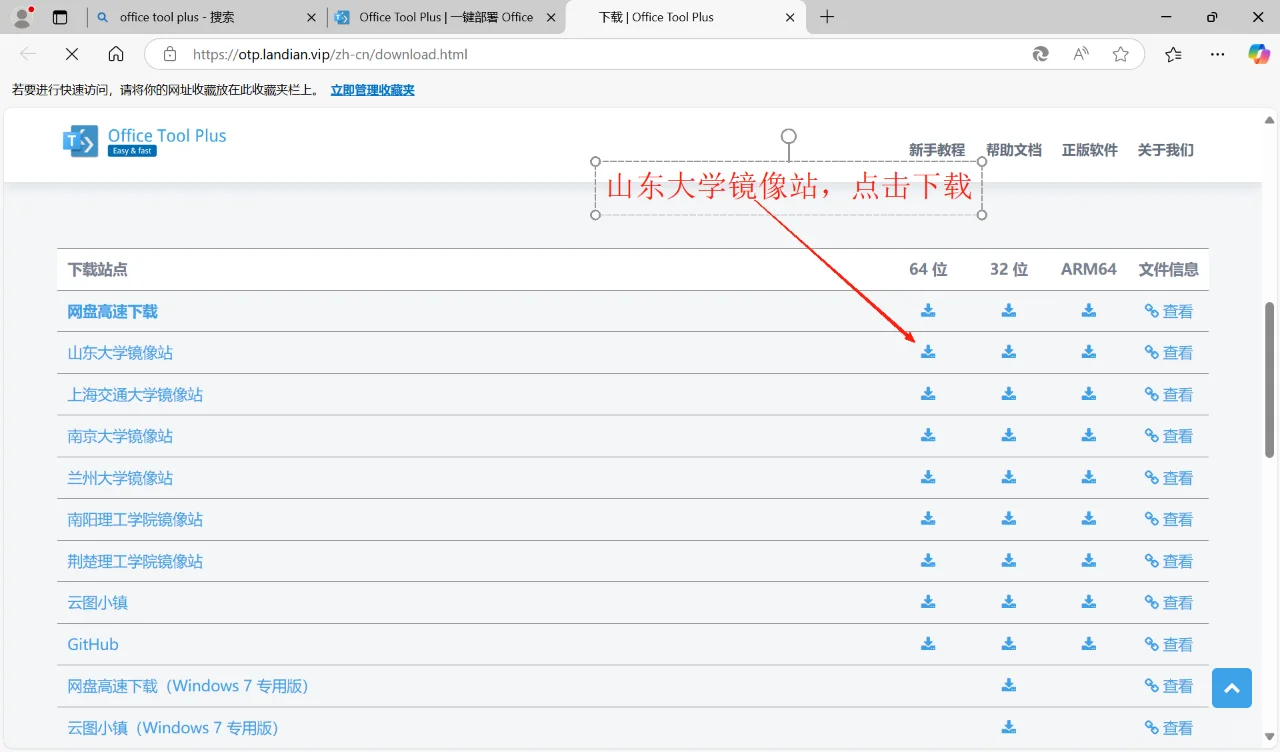Switch to the 'Office Tool Plus | 一键部署 Office' tab
The width and height of the screenshot is (1280, 752).
[x=446, y=17]
